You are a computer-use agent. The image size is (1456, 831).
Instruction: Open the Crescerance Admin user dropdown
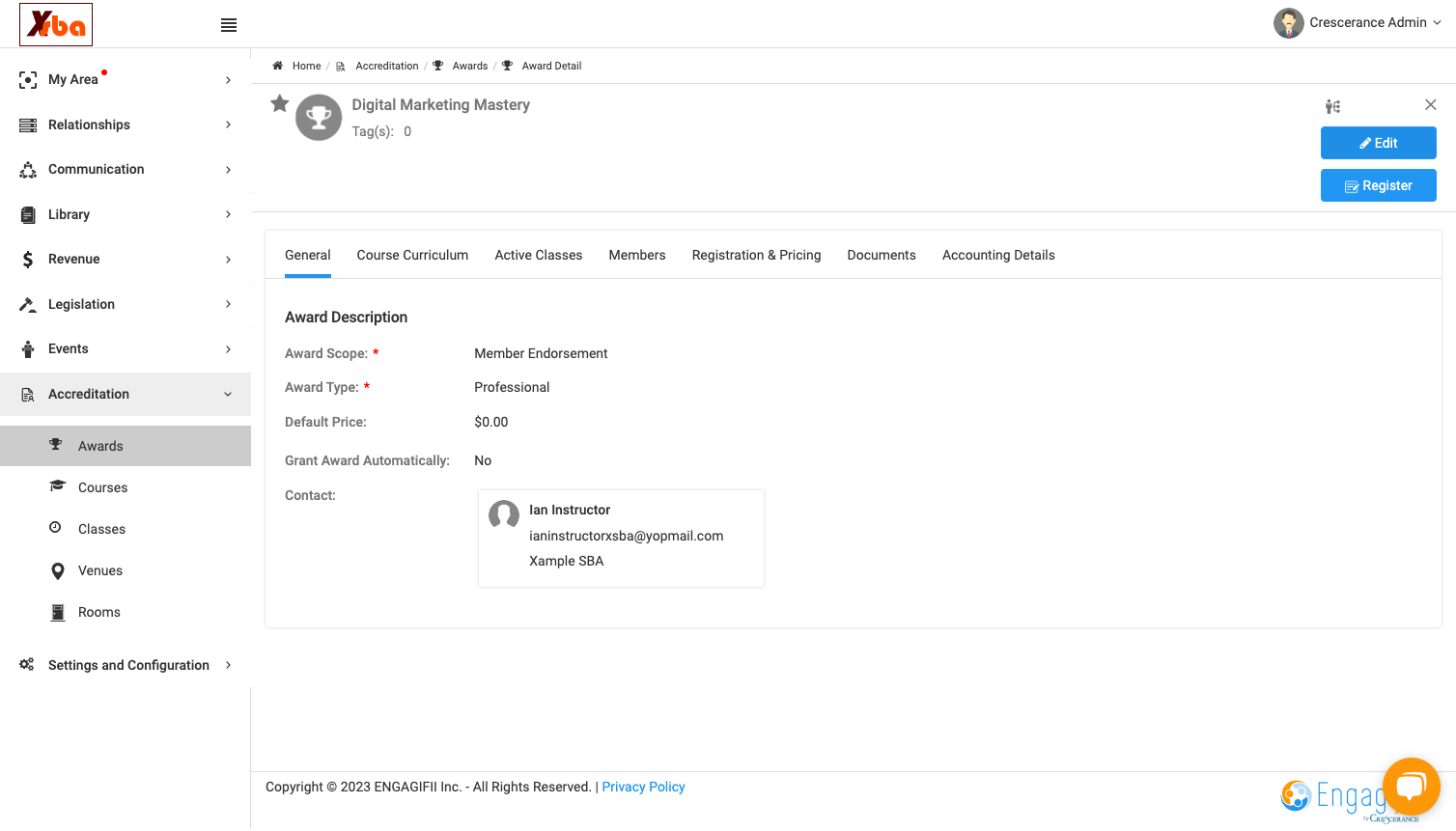coord(1437,22)
